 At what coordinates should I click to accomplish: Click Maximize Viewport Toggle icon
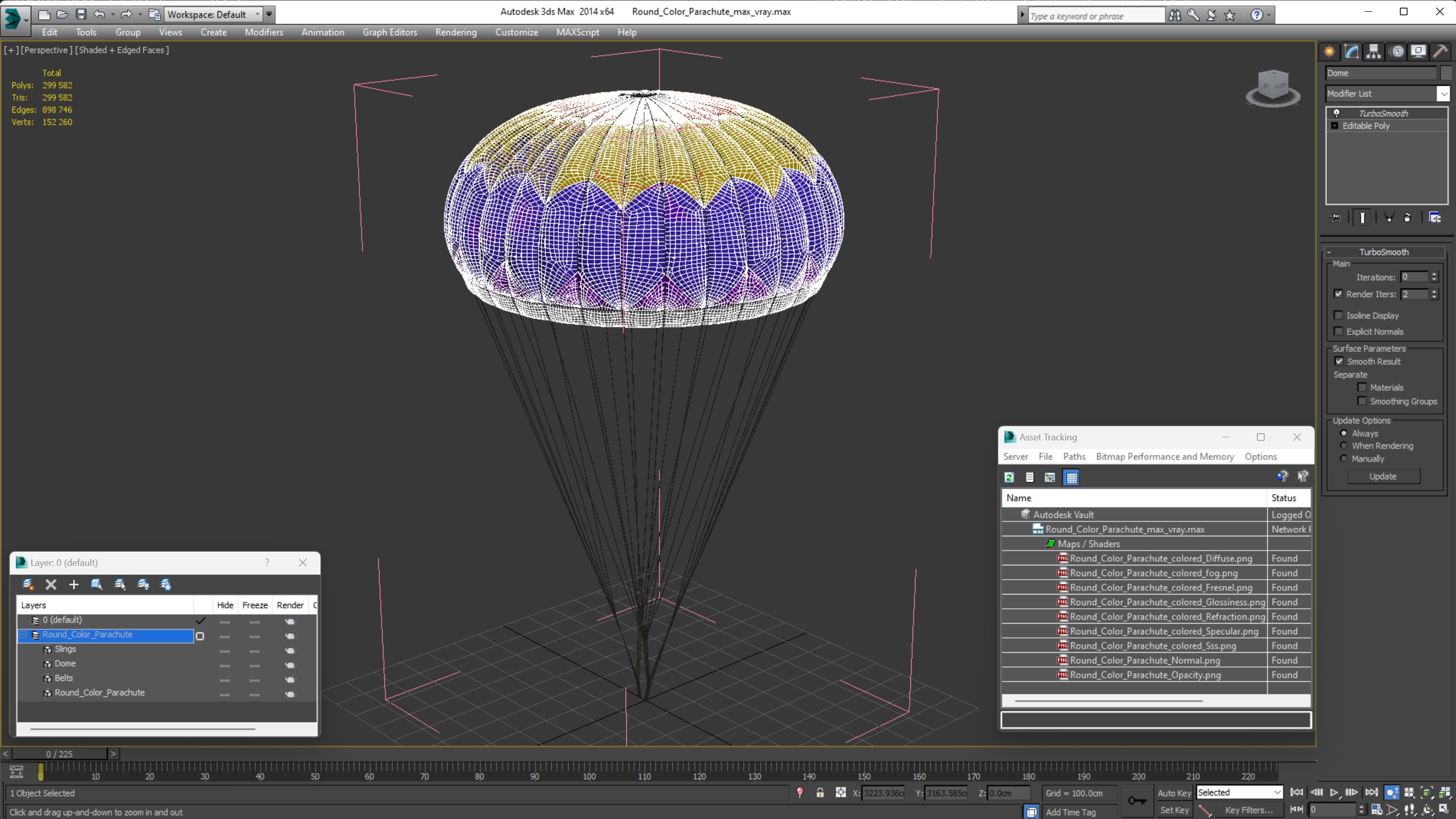click(1444, 809)
